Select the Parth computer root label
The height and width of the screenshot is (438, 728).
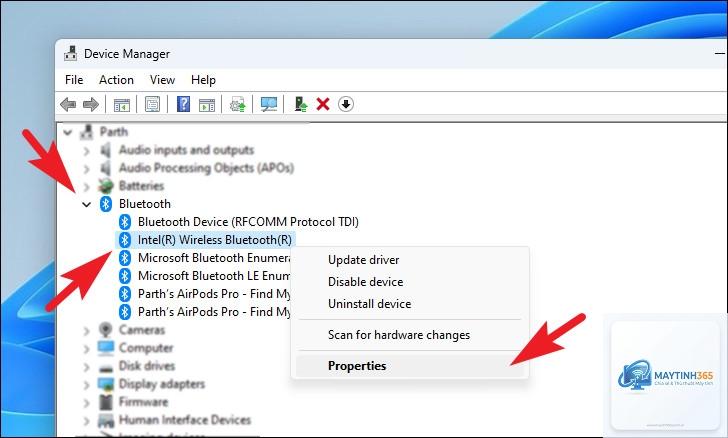tap(114, 132)
